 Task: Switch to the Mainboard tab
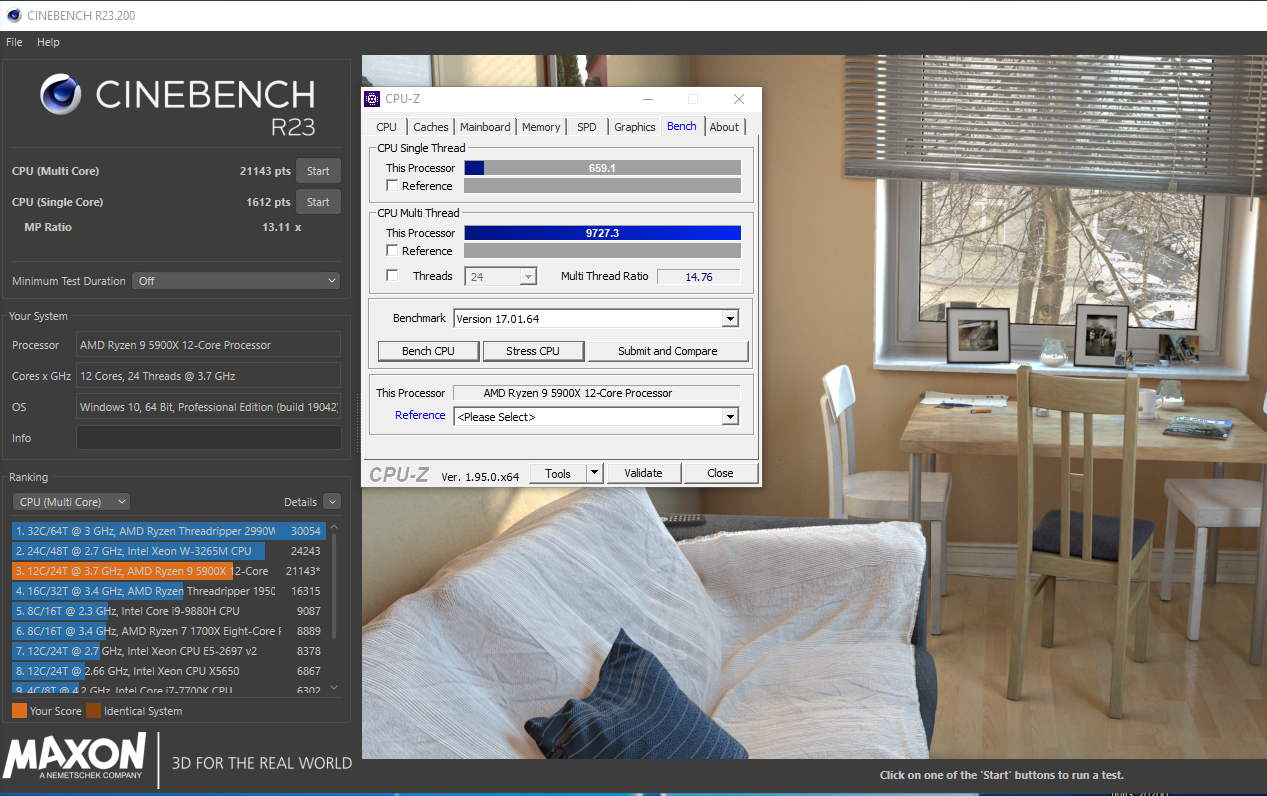485,127
